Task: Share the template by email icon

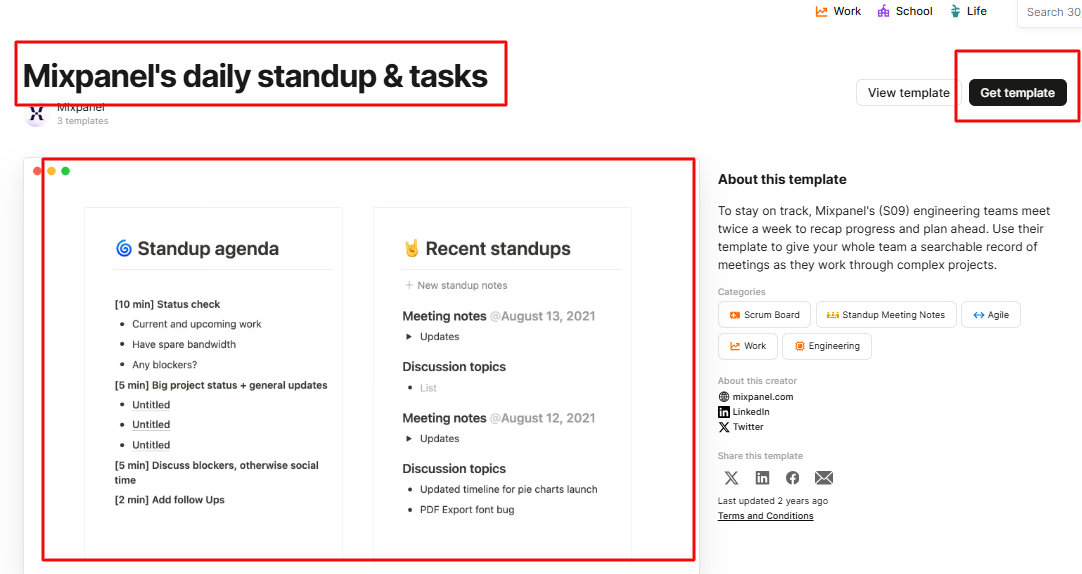Action: (x=824, y=477)
